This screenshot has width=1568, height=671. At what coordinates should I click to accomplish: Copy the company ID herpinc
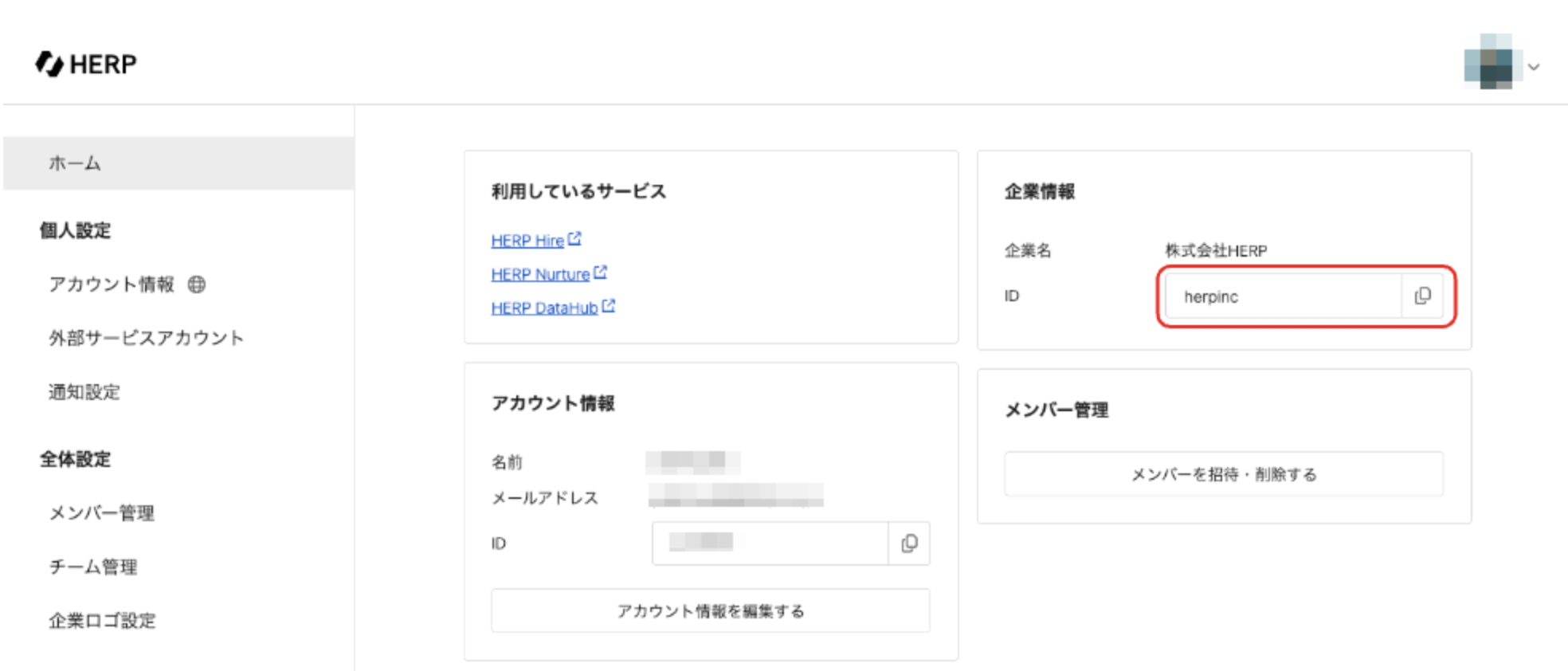tap(1422, 296)
